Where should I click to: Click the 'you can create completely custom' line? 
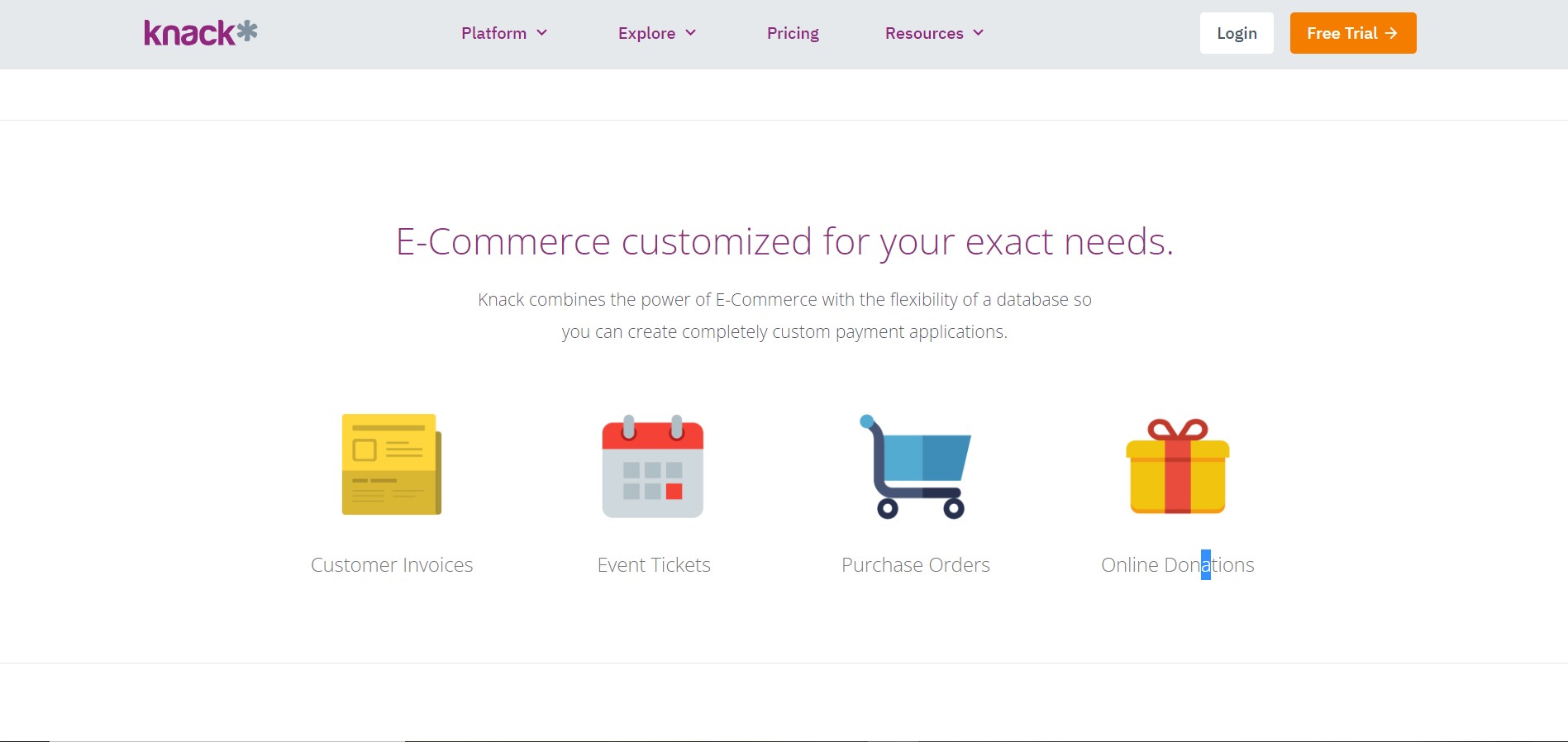(x=784, y=332)
